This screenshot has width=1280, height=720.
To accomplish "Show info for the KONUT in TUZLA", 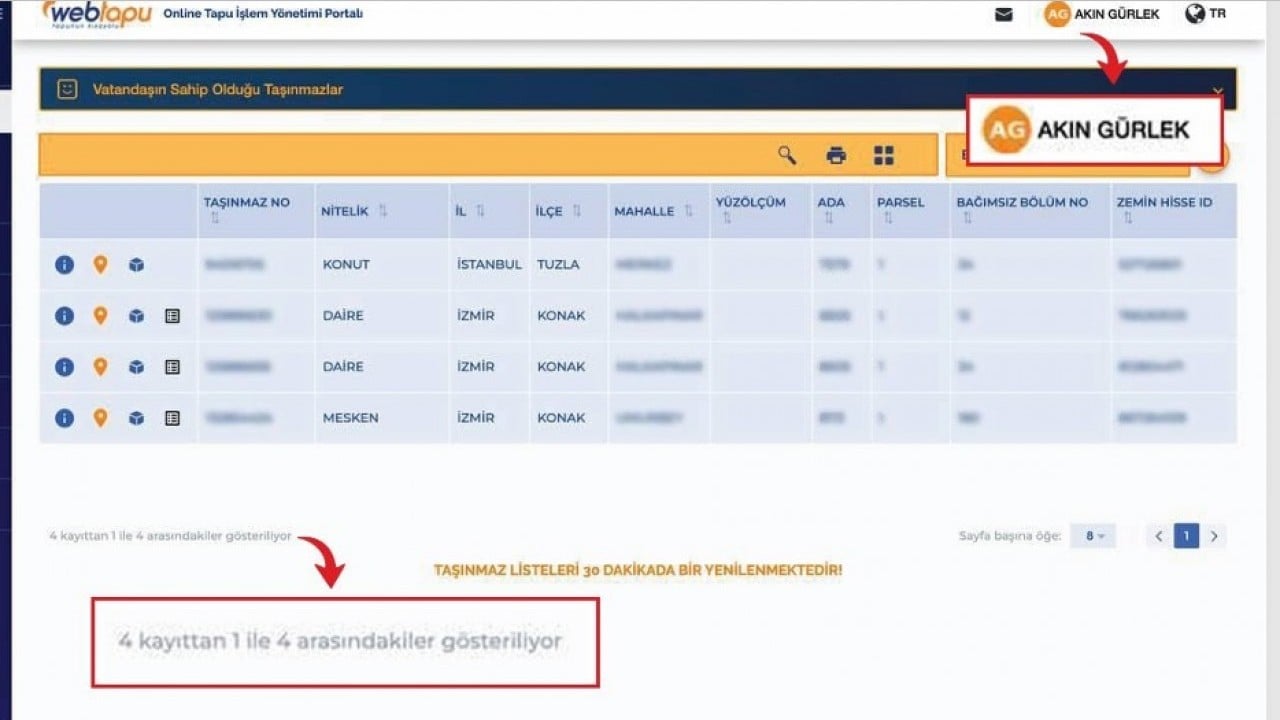I will 63,264.
